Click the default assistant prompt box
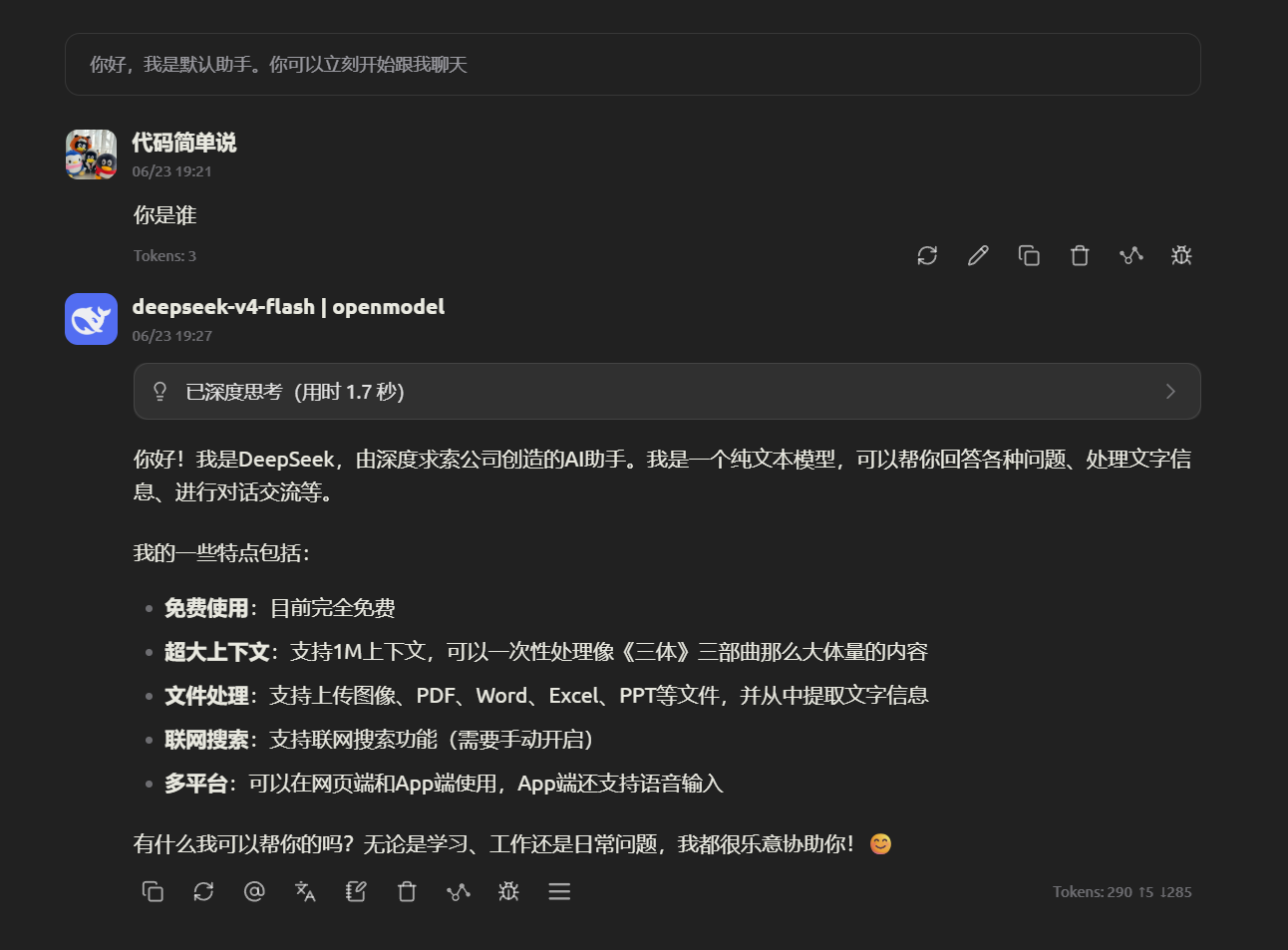 pos(633,65)
